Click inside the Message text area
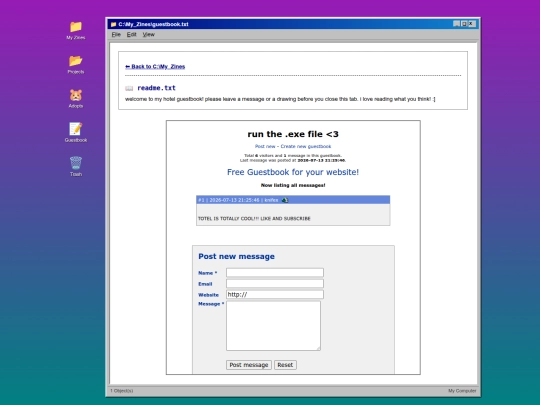540x405 pixels. click(273, 326)
